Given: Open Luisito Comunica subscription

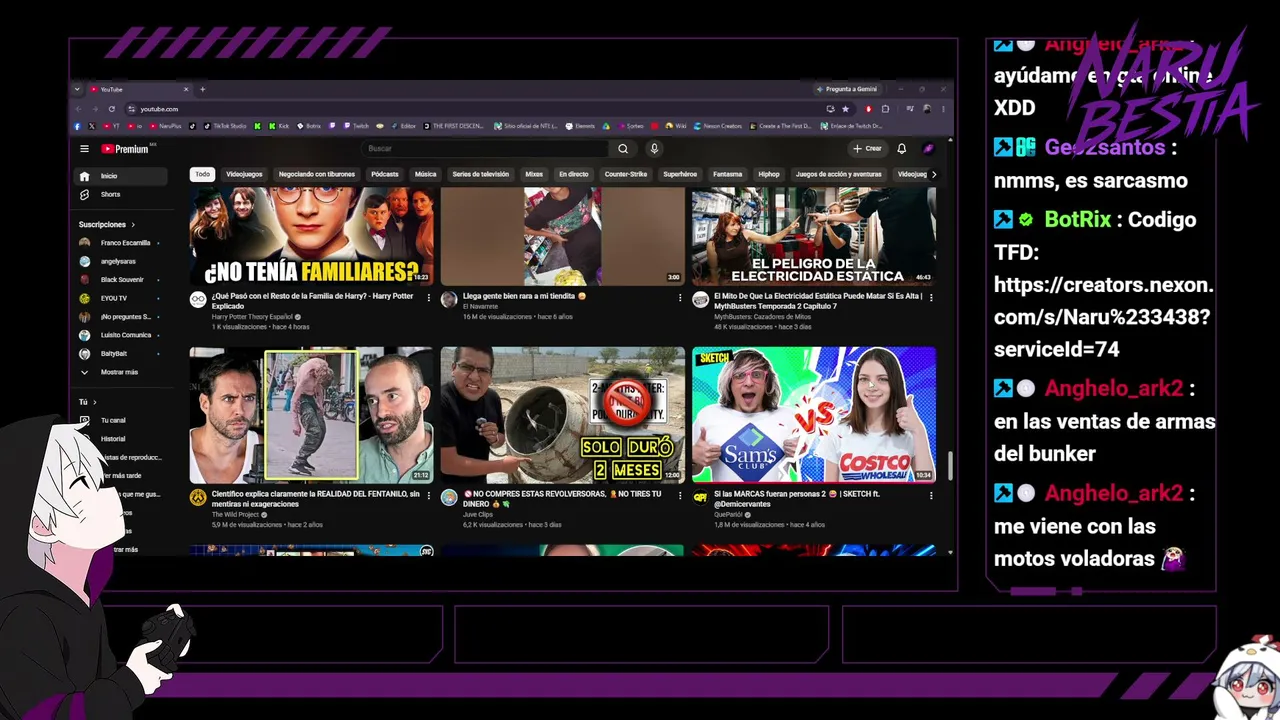Looking at the screenshot, I should (x=122, y=335).
